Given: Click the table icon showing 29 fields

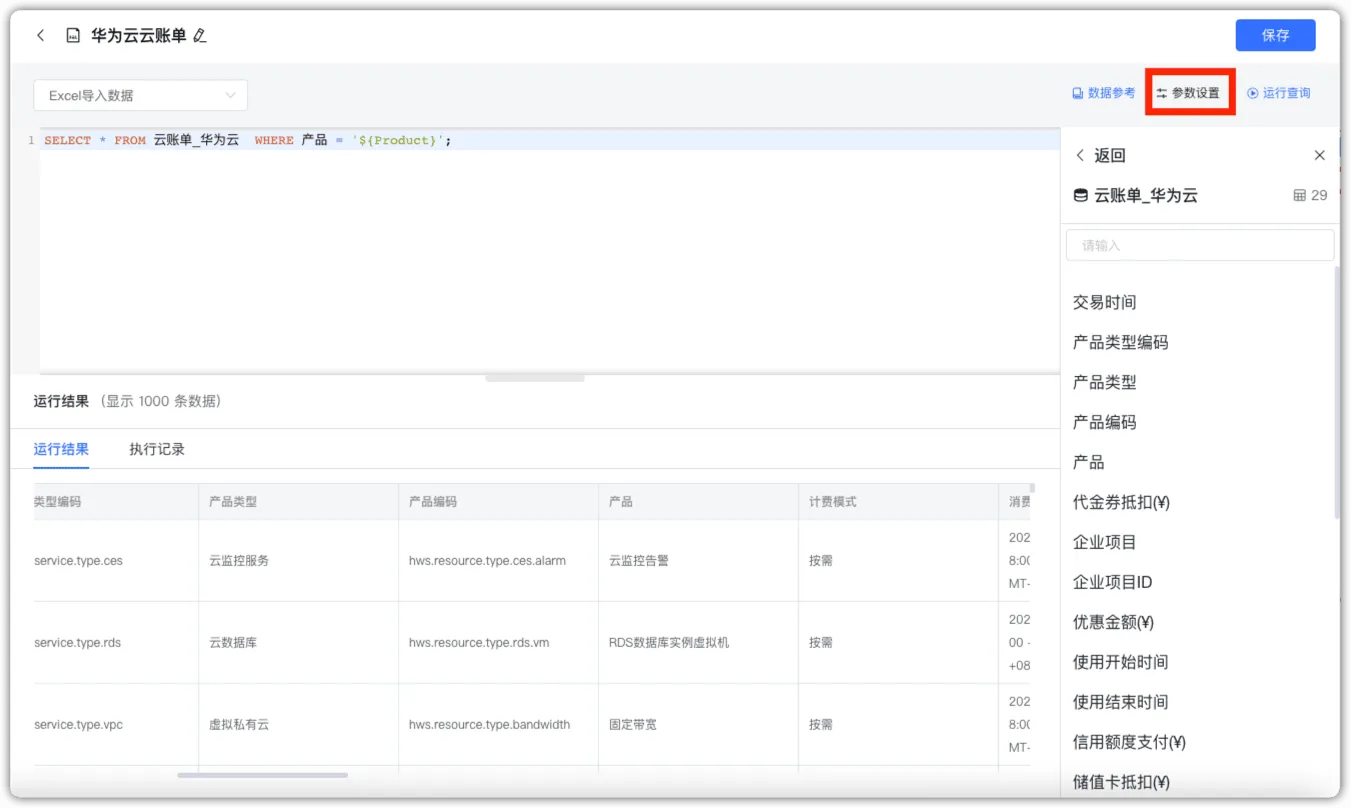Looking at the screenshot, I should point(1300,195).
